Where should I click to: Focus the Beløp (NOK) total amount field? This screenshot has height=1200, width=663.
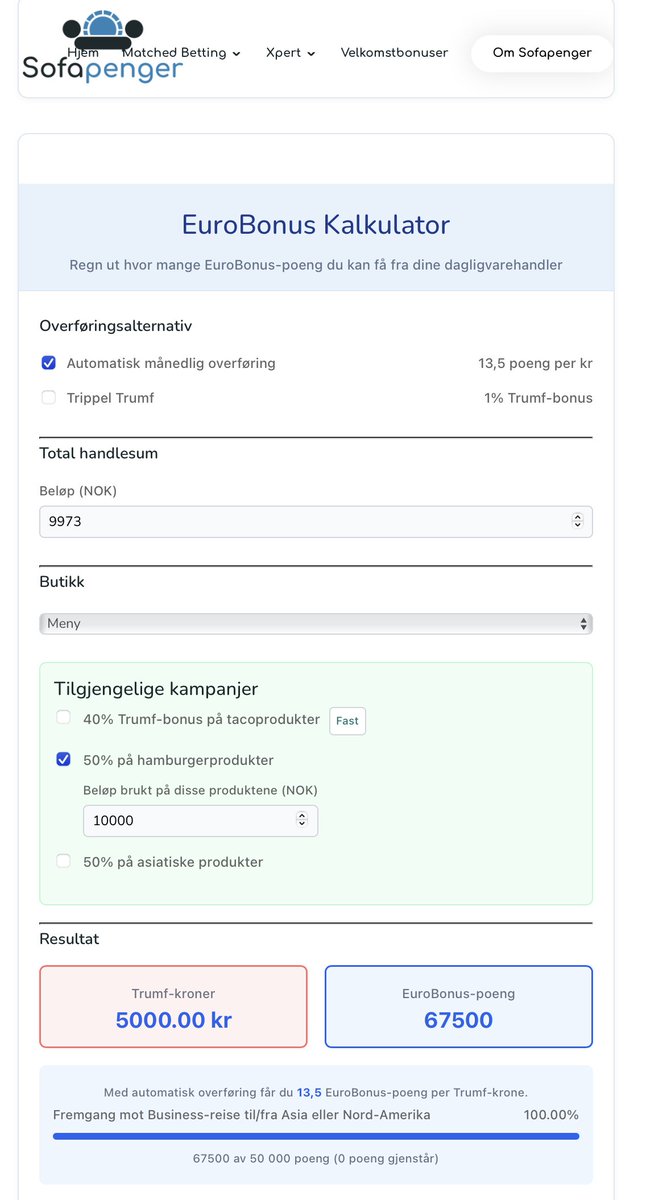click(316, 521)
